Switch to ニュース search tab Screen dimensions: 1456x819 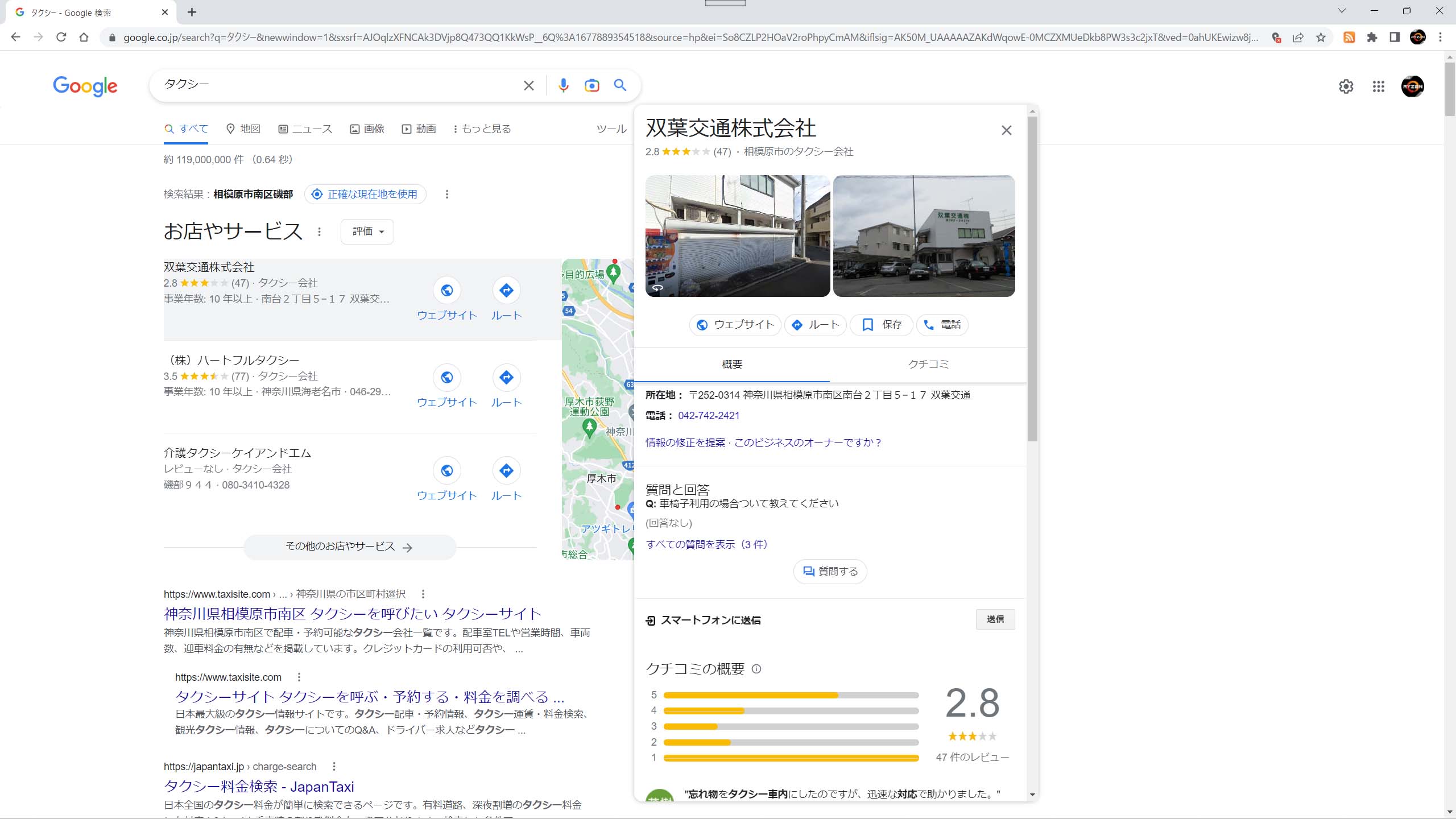(305, 129)
